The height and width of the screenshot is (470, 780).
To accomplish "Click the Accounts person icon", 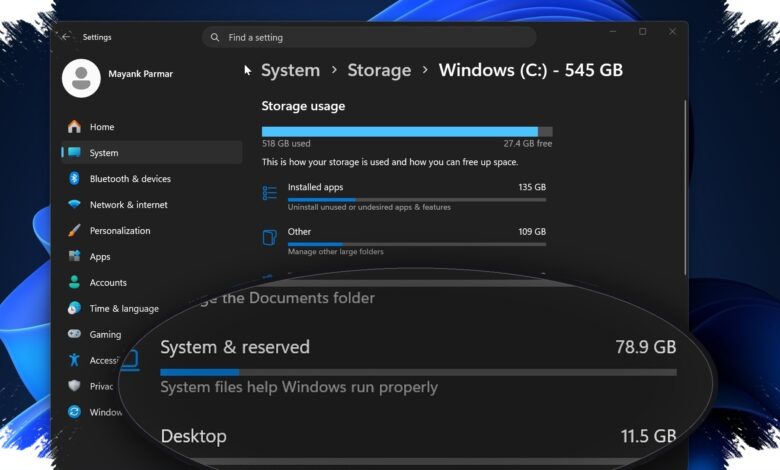I will [74, 282].
